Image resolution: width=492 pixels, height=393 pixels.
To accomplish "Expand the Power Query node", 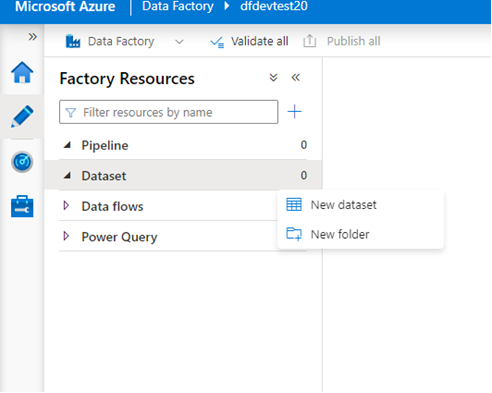I will (x=66, y=236).
